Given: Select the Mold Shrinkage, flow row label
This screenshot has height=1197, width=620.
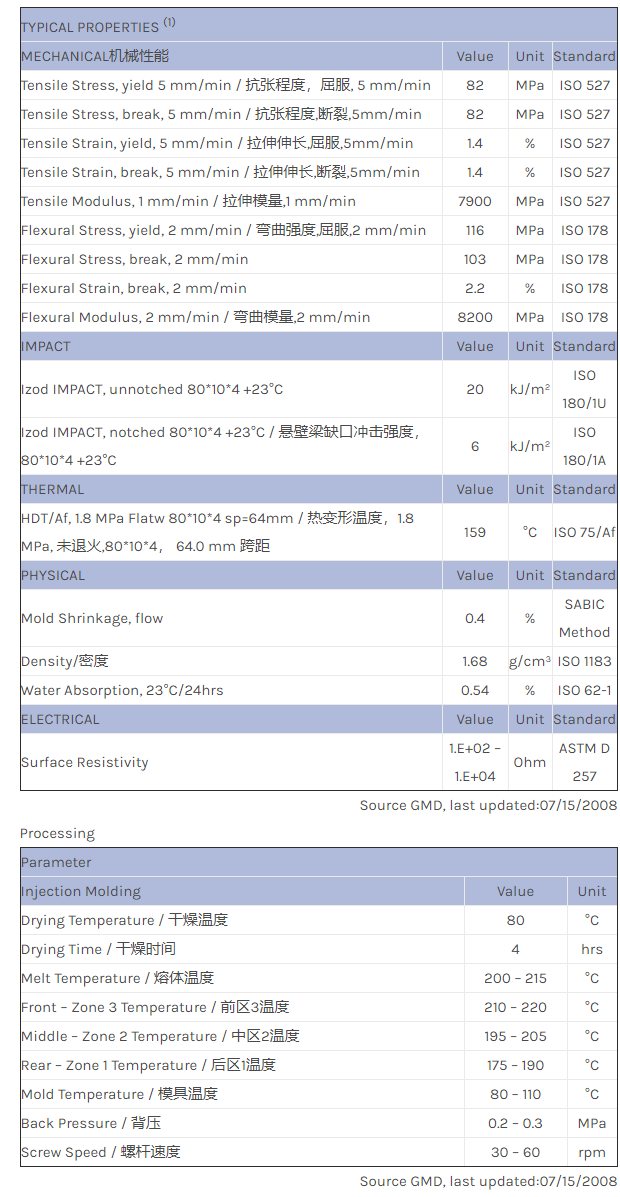Looking at the screenshot, I should (x=92, y=618).
